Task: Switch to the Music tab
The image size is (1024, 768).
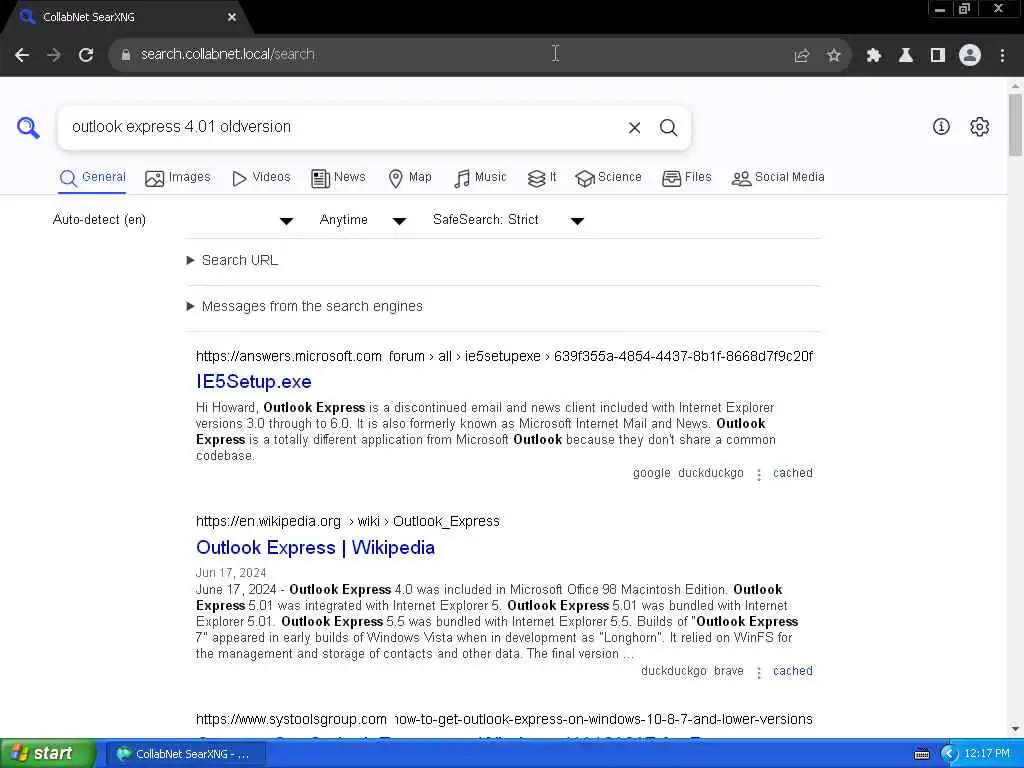Action: [x=480, y=178]
